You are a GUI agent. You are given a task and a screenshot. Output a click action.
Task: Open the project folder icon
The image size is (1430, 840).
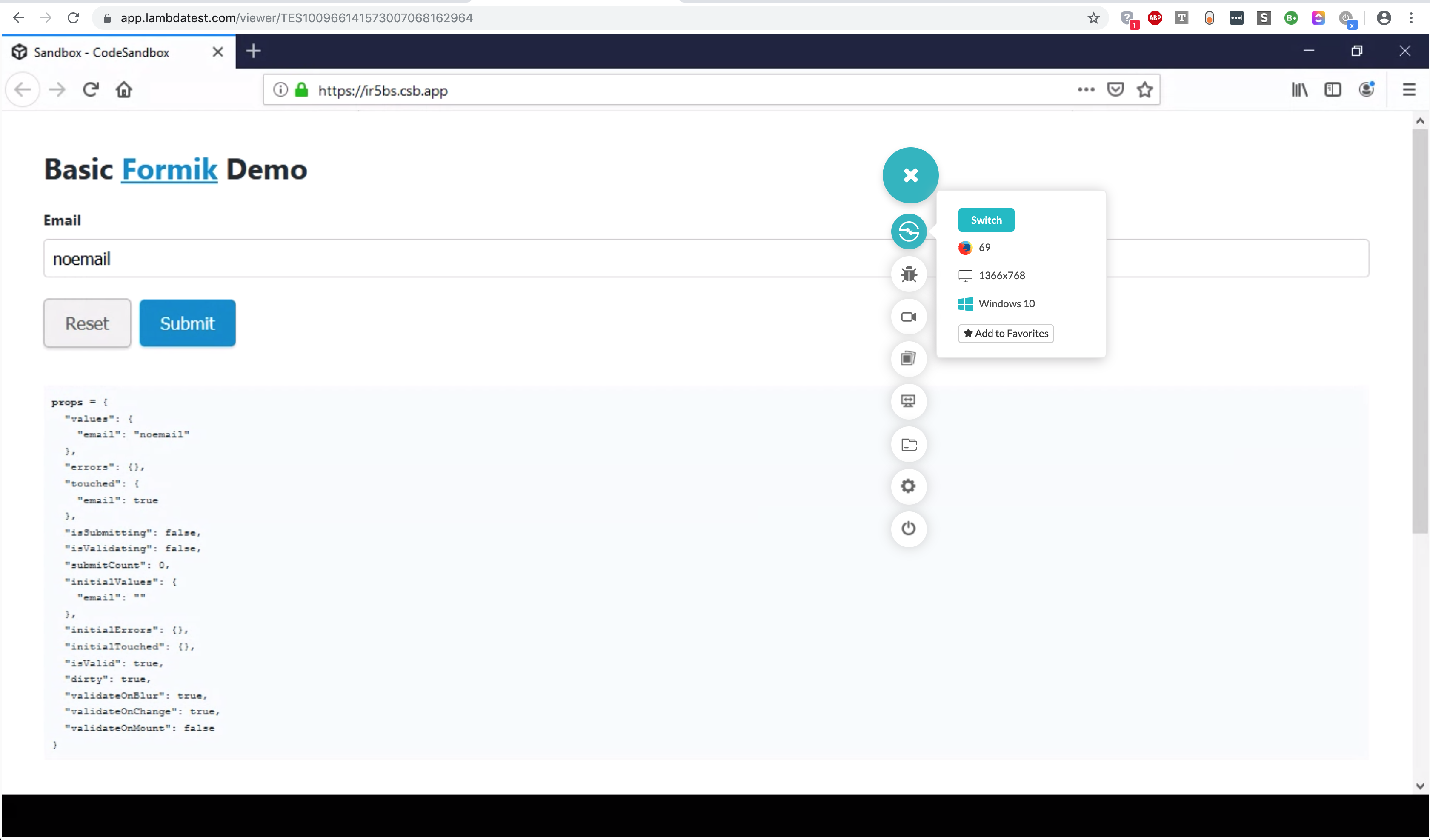point(909,444)
